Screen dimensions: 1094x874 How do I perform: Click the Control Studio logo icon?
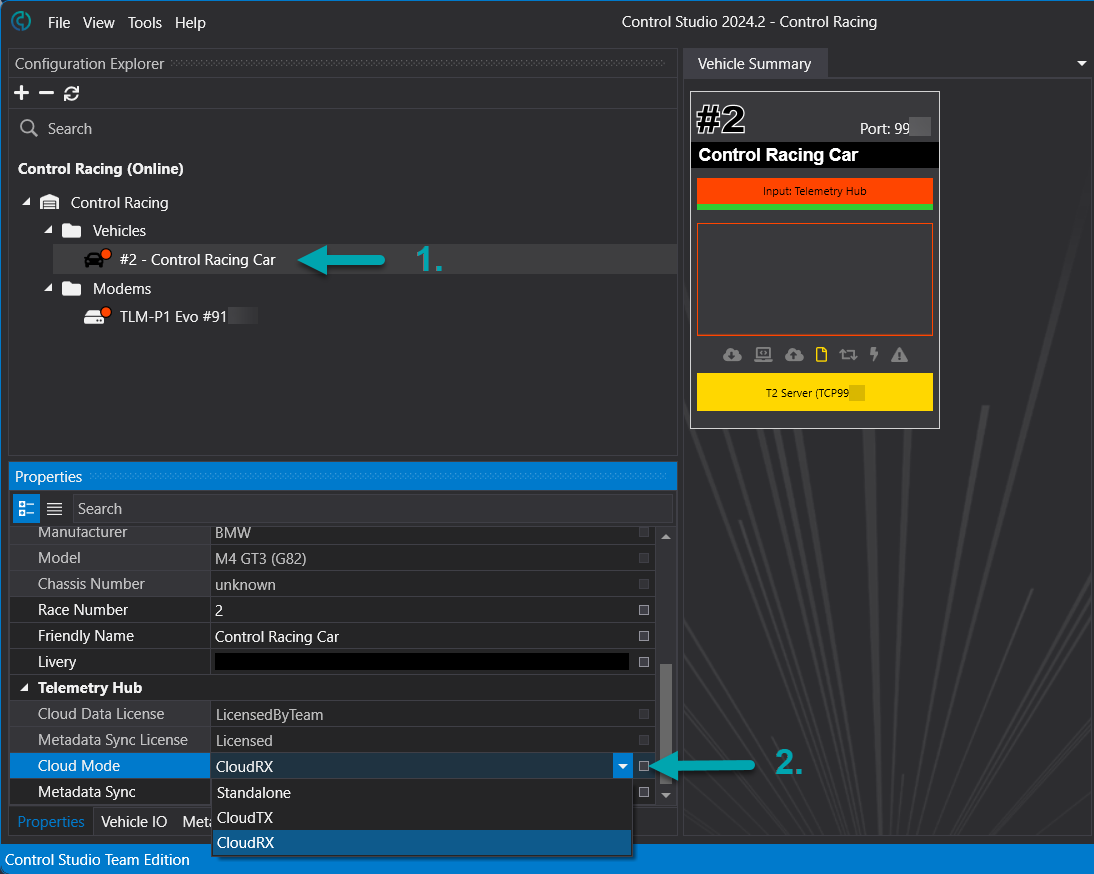pos(21,22)
